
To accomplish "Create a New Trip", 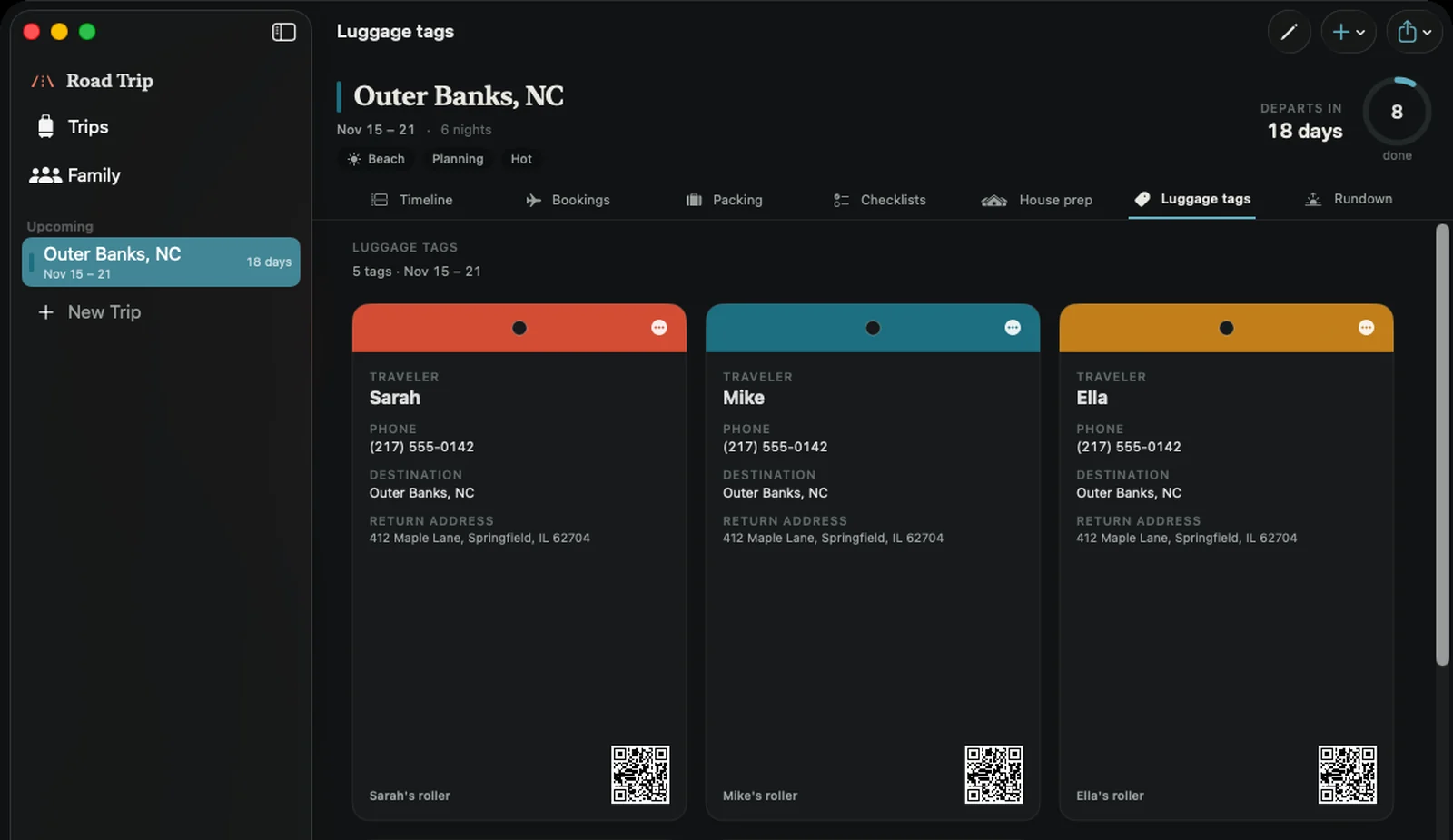I will pos(89,312).
